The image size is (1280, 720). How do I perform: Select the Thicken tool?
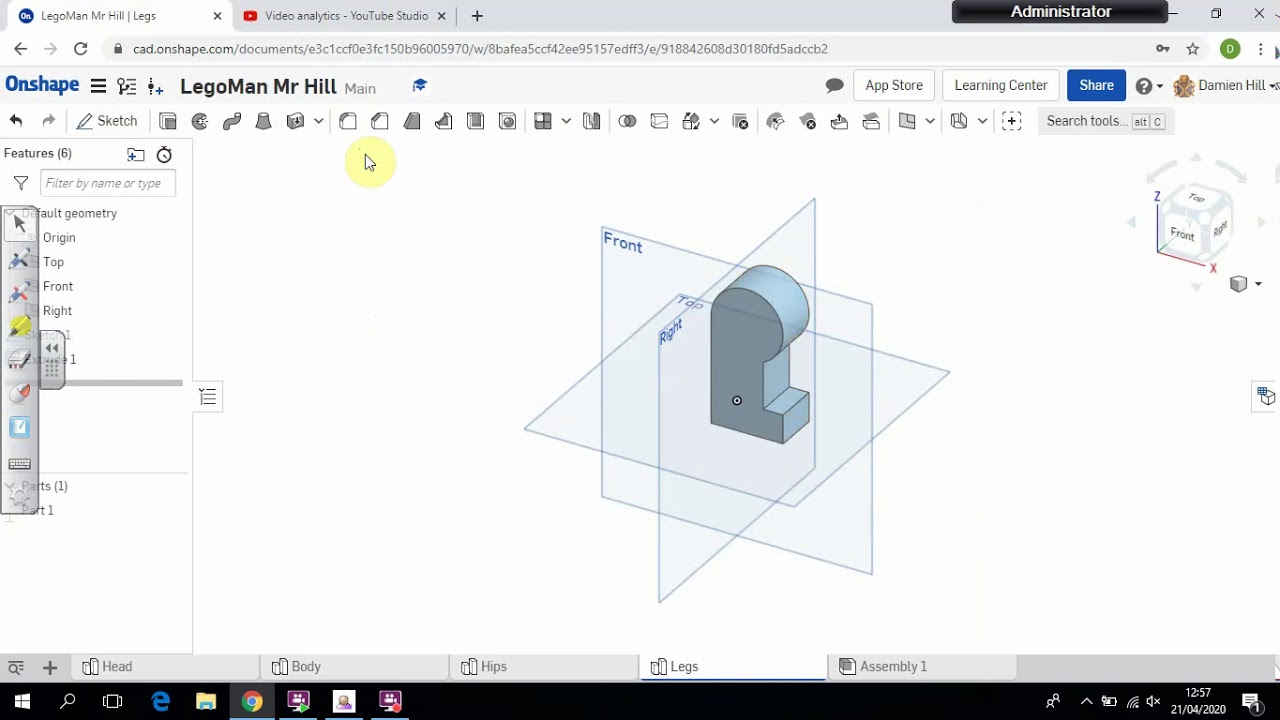point(295,121)
